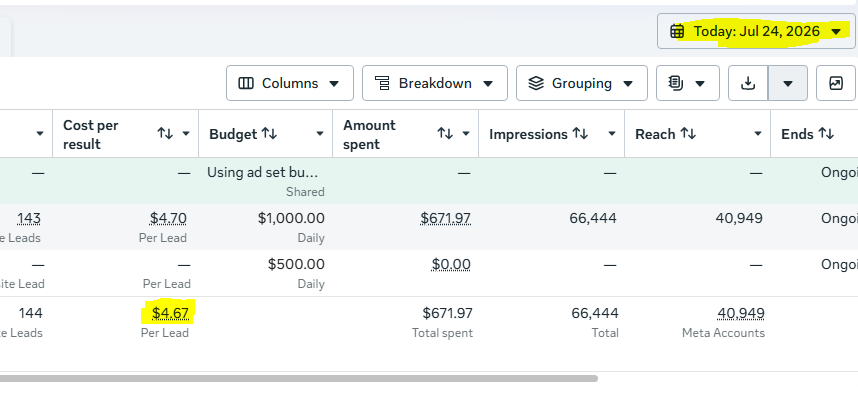Open the leftmost column menu caret
The height and width of the screenshot is (397, 858).
click(40, 134)
